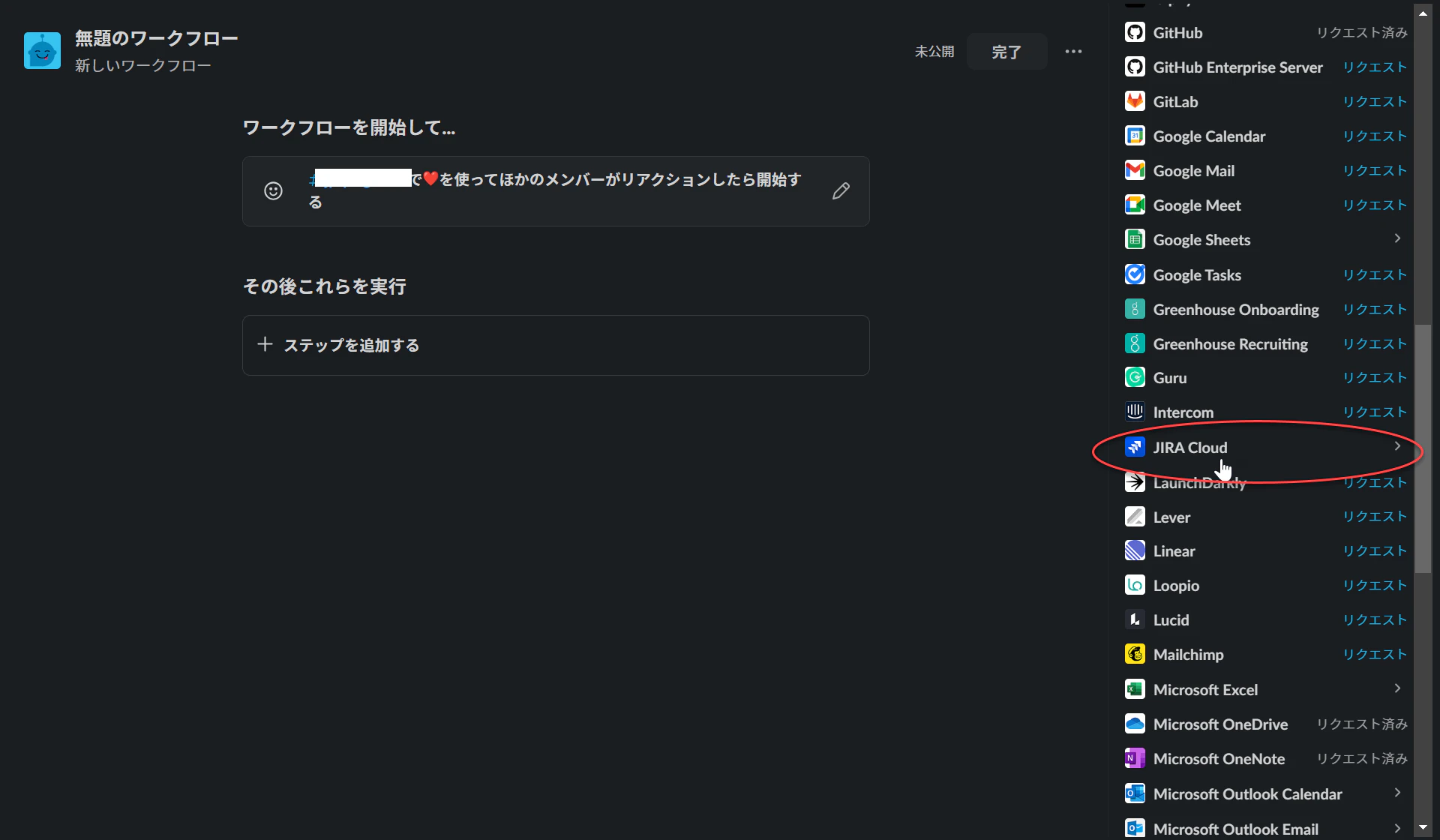Request access for Greenhouse Onboarding
Screen dimensions: 1440x840
1375,310
